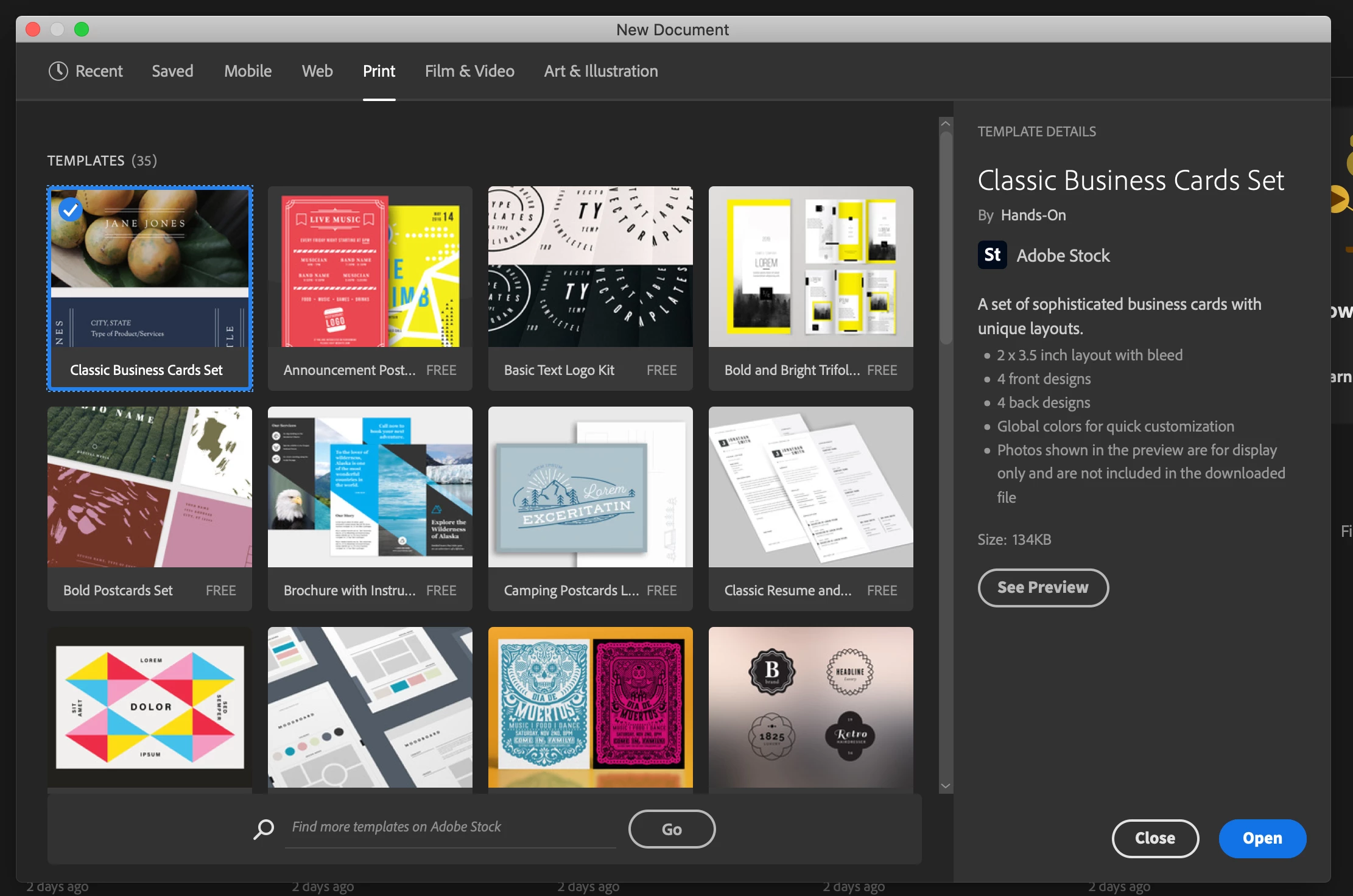Screen dimensions: 1353x896
Task: Click the Adobe Stock St icon
Action: [x=992, y=255]
